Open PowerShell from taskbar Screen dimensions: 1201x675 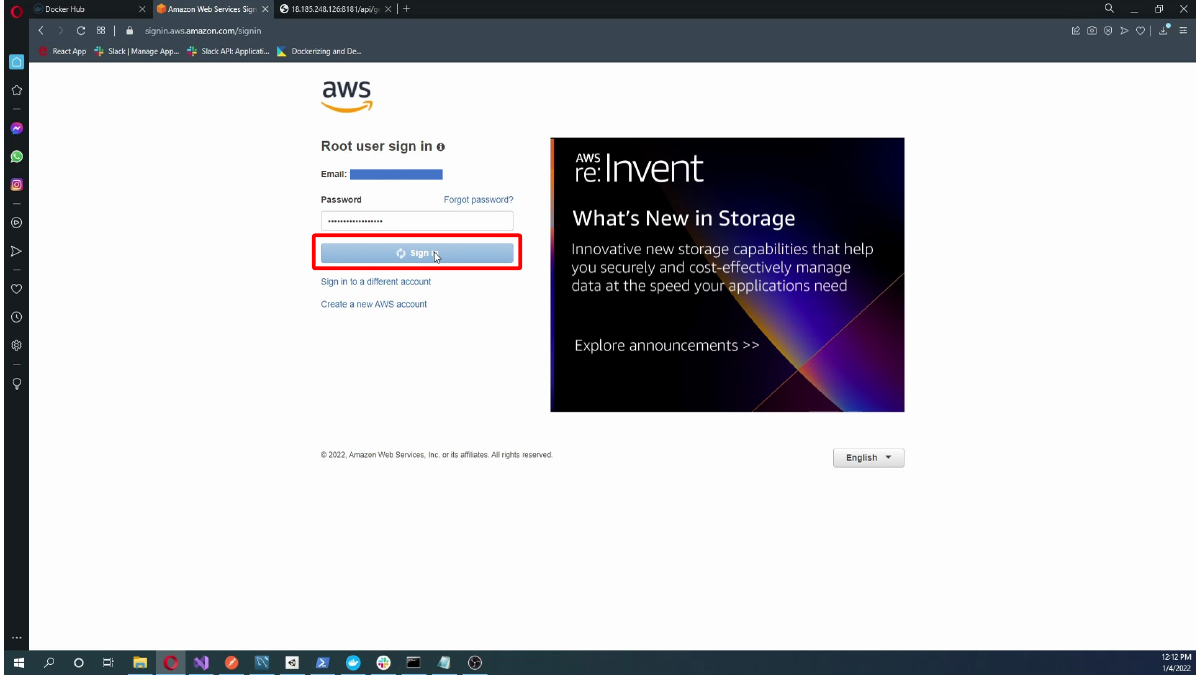pos(322,662)
